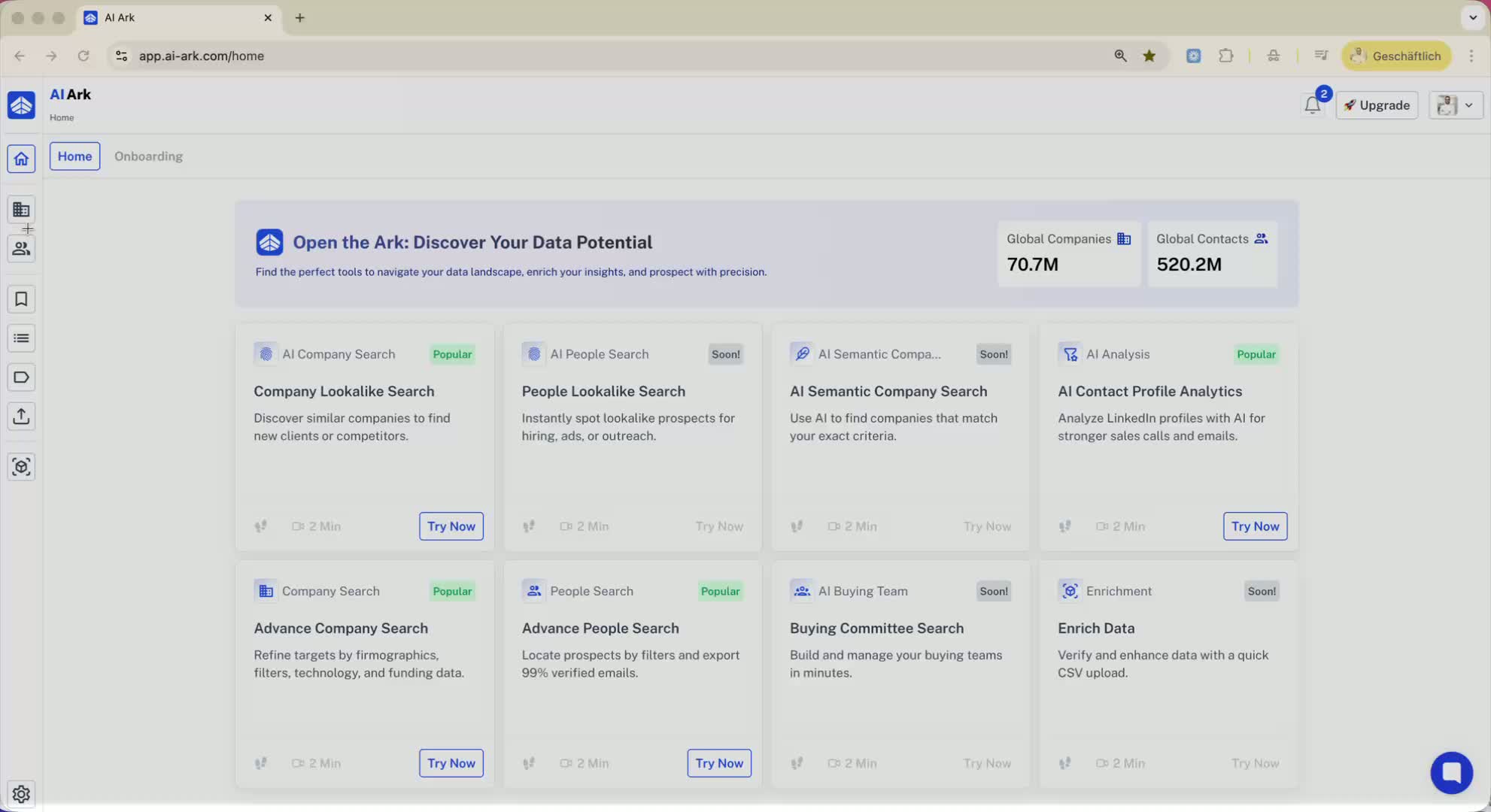
Task: Try Now on Company Lookalike Search
Action: (451, 526)
